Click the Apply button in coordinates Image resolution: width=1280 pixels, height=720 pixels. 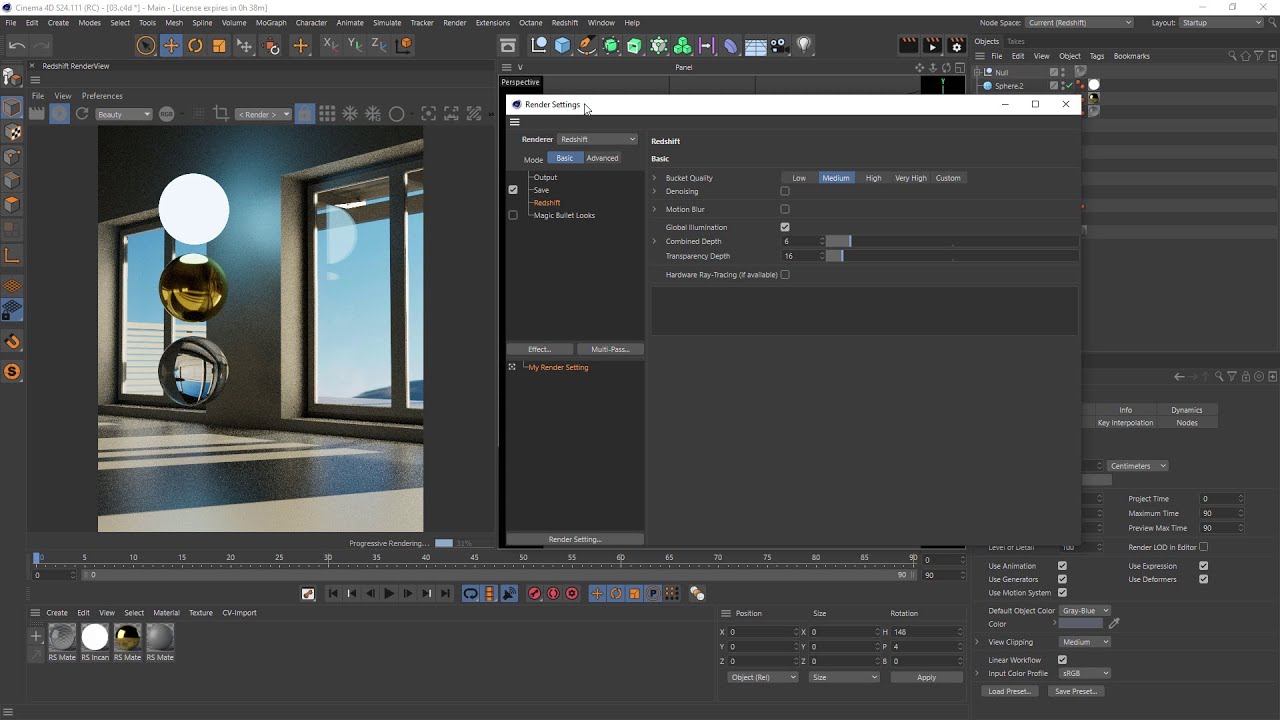(x=927, y=677)
